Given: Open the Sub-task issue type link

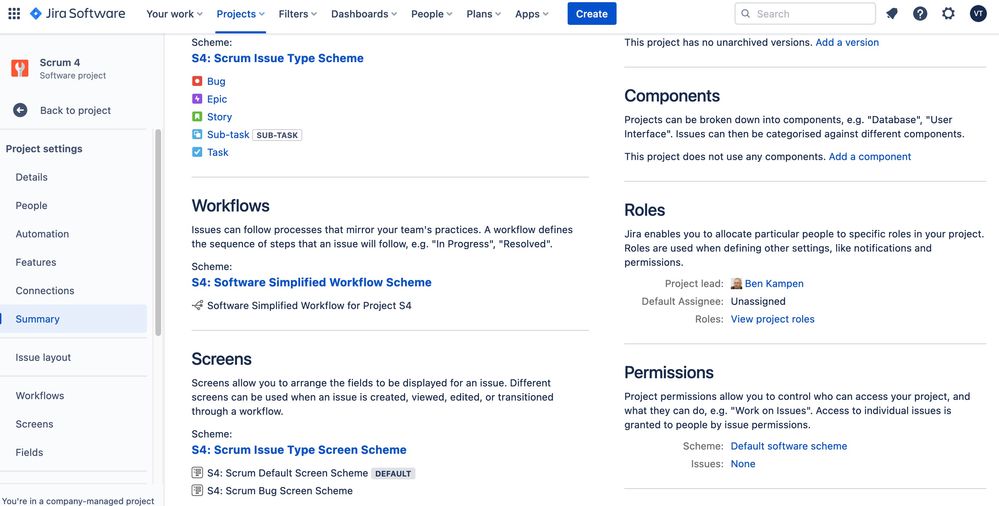Looking at the screenshot, I should click(228, 134).
